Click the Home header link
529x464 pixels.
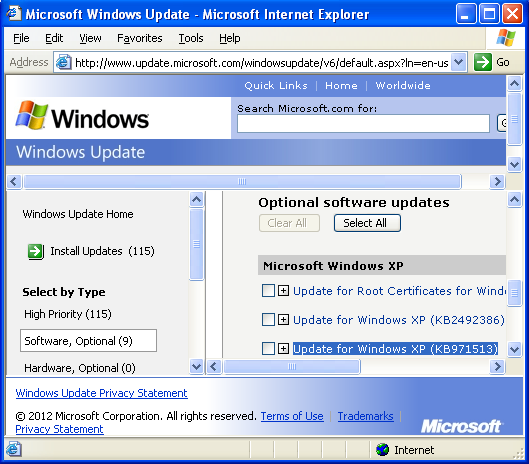(x=341, y=85)
